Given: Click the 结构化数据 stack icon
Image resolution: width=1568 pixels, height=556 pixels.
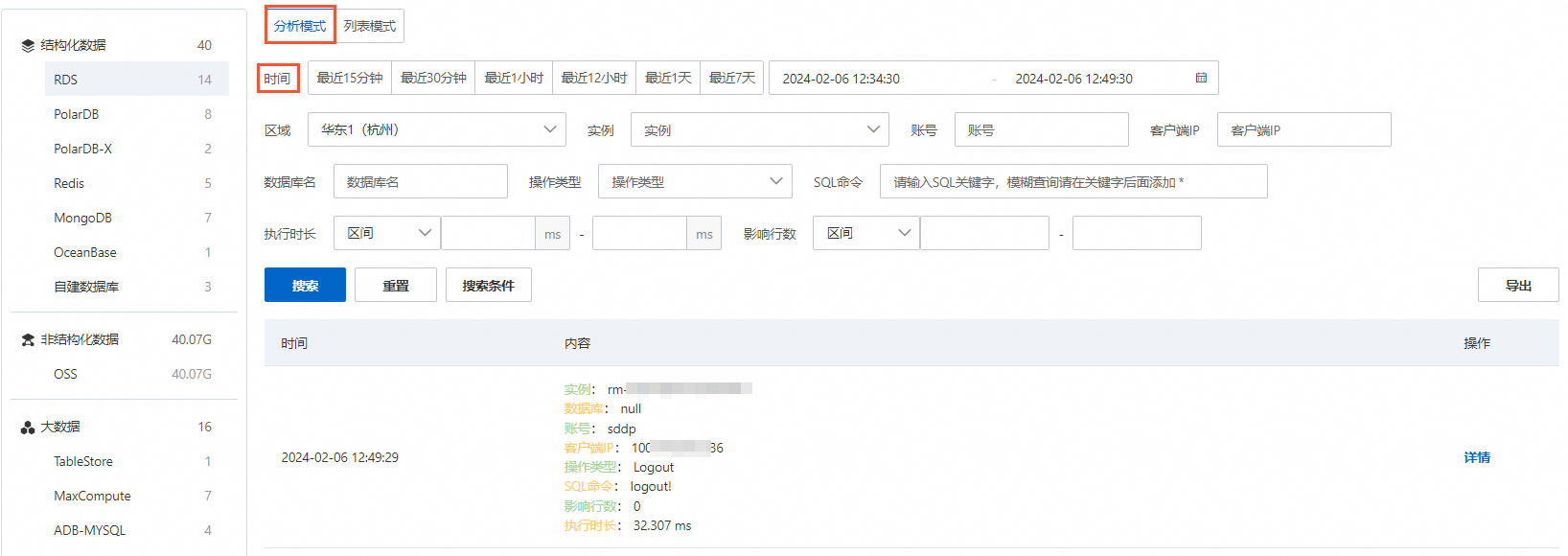Looking at the screenshot, I should [x=28, y=45].
